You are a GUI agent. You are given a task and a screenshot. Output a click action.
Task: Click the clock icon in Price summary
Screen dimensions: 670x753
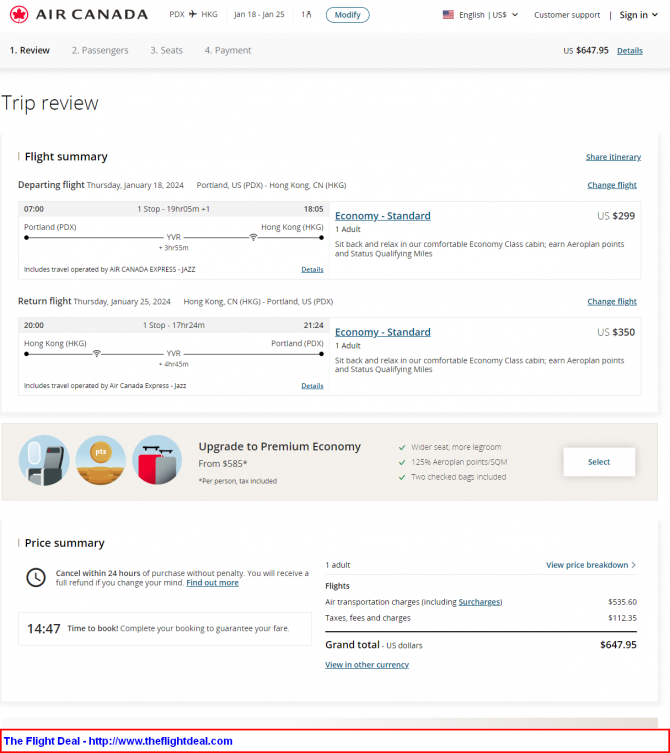pos(36,577)
